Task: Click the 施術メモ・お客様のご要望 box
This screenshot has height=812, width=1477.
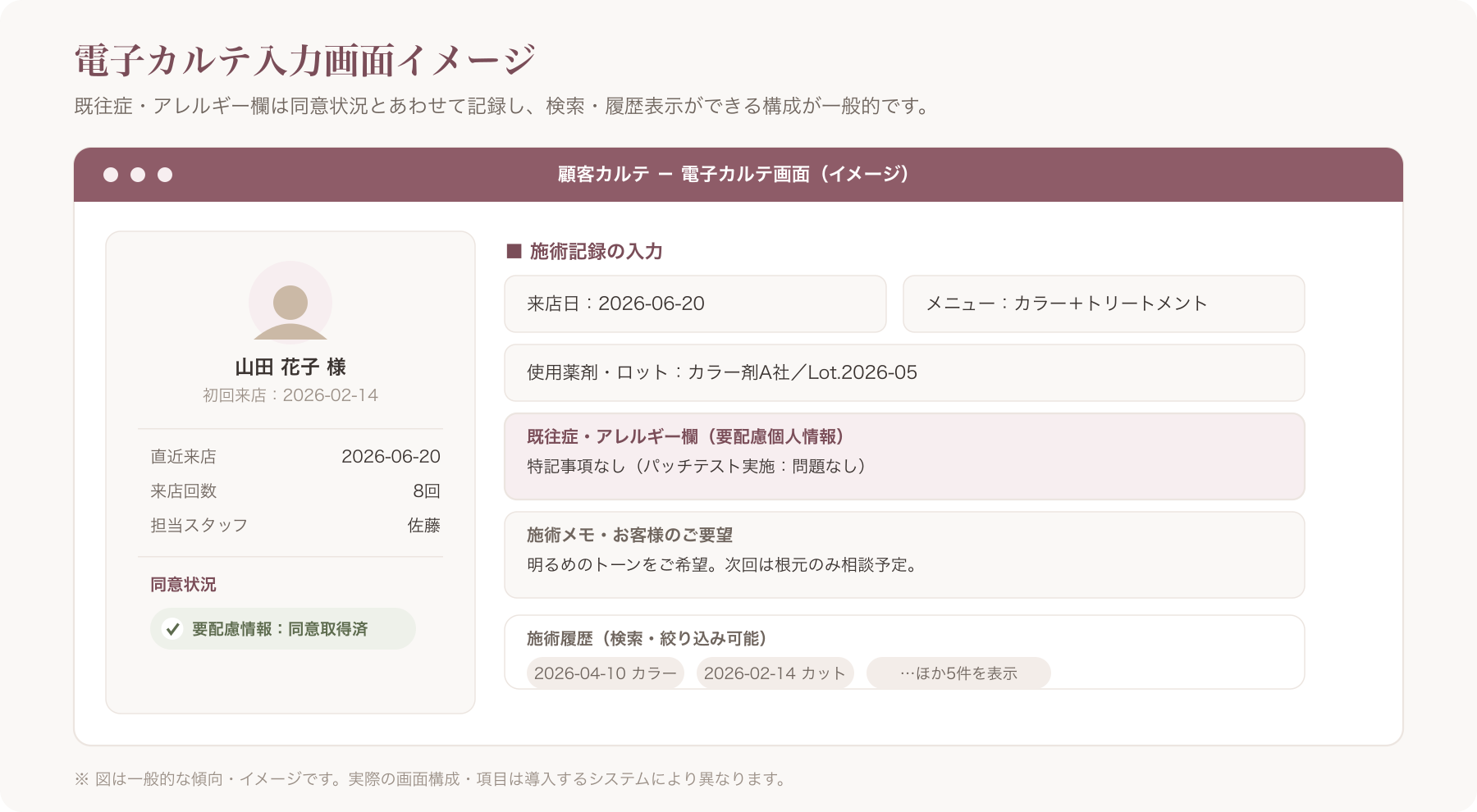Action: [x=904, y=554]
